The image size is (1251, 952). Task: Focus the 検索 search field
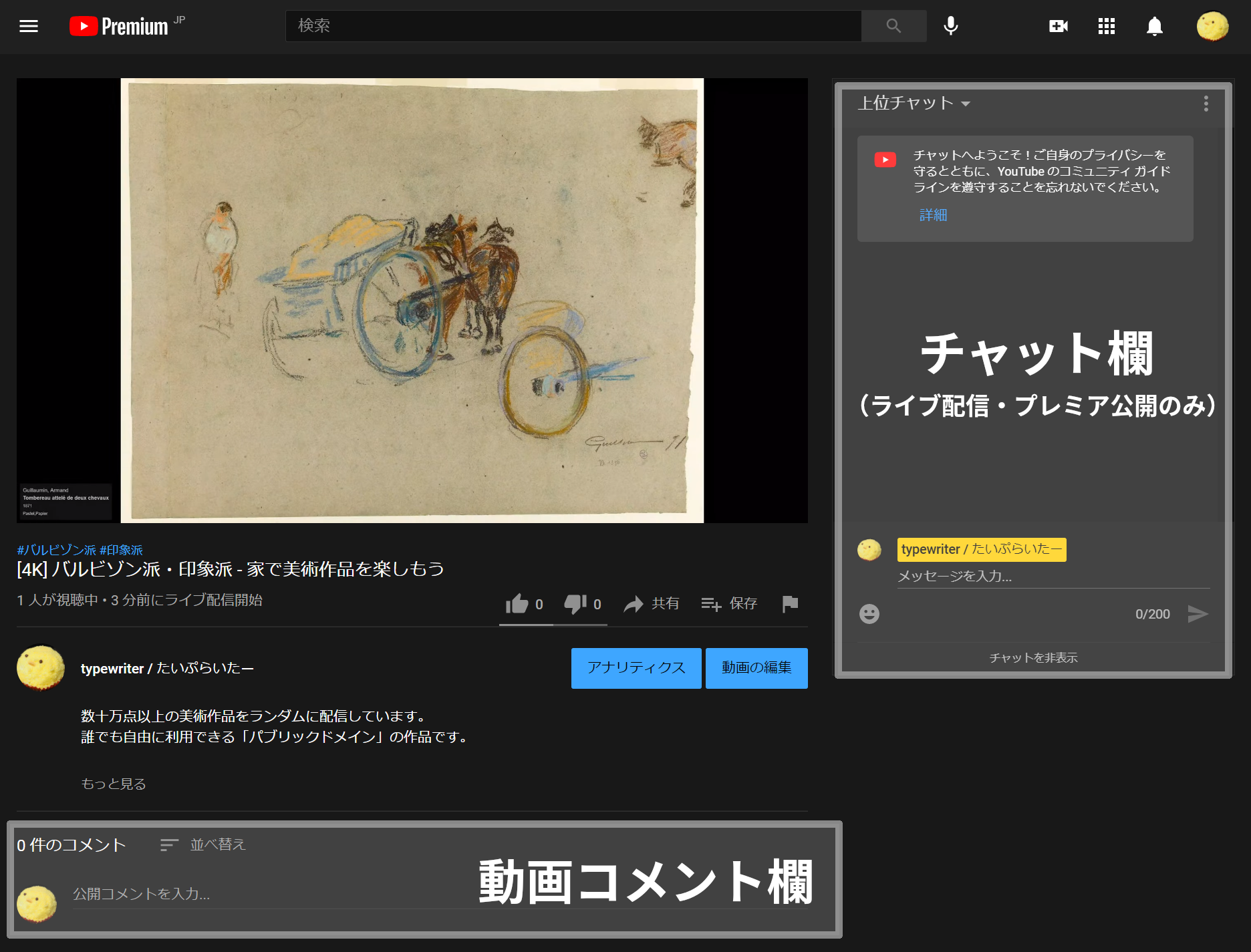[573, 26]
